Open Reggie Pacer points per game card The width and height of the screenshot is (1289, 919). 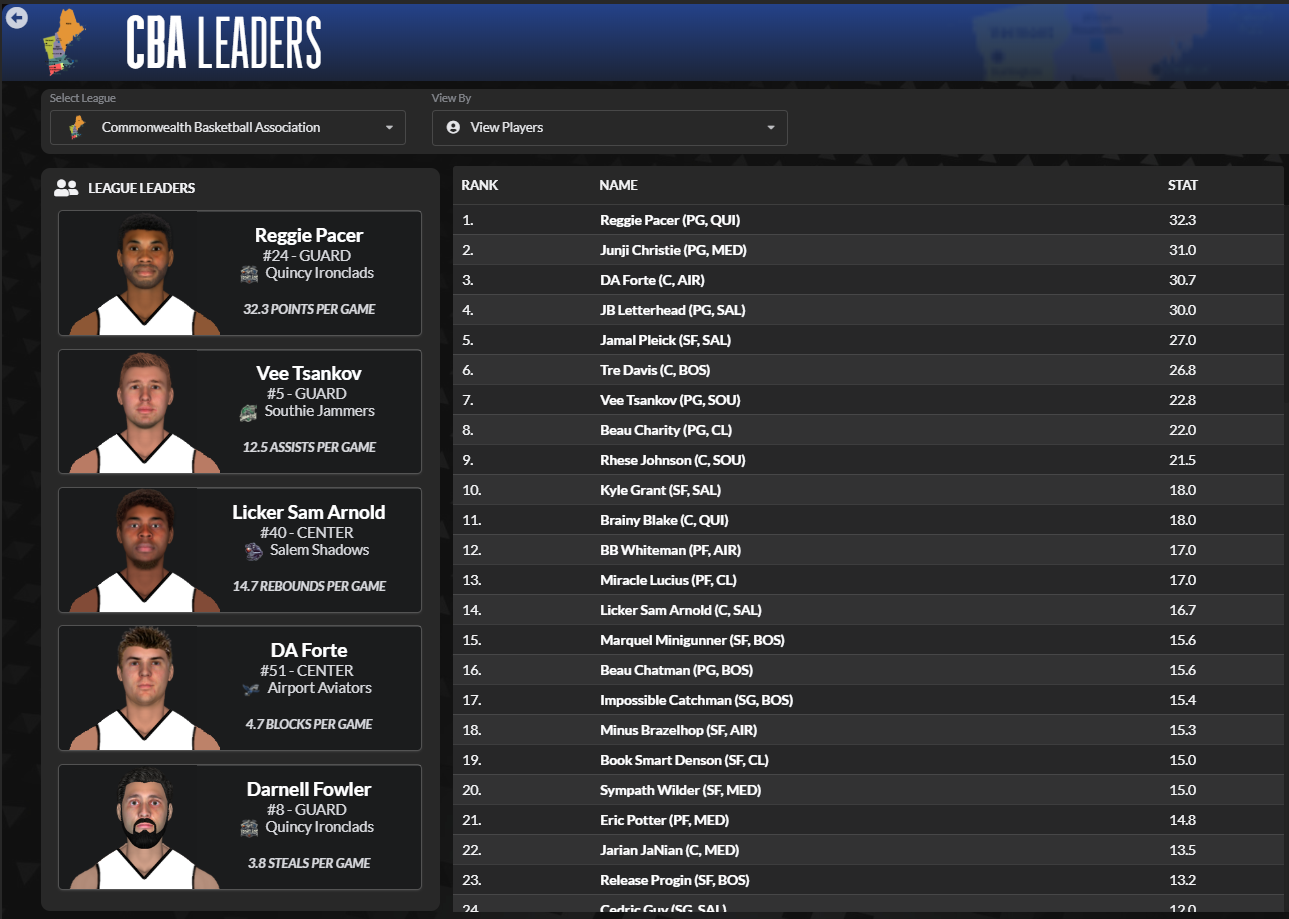pyautogui.click(x=240, y=273)
